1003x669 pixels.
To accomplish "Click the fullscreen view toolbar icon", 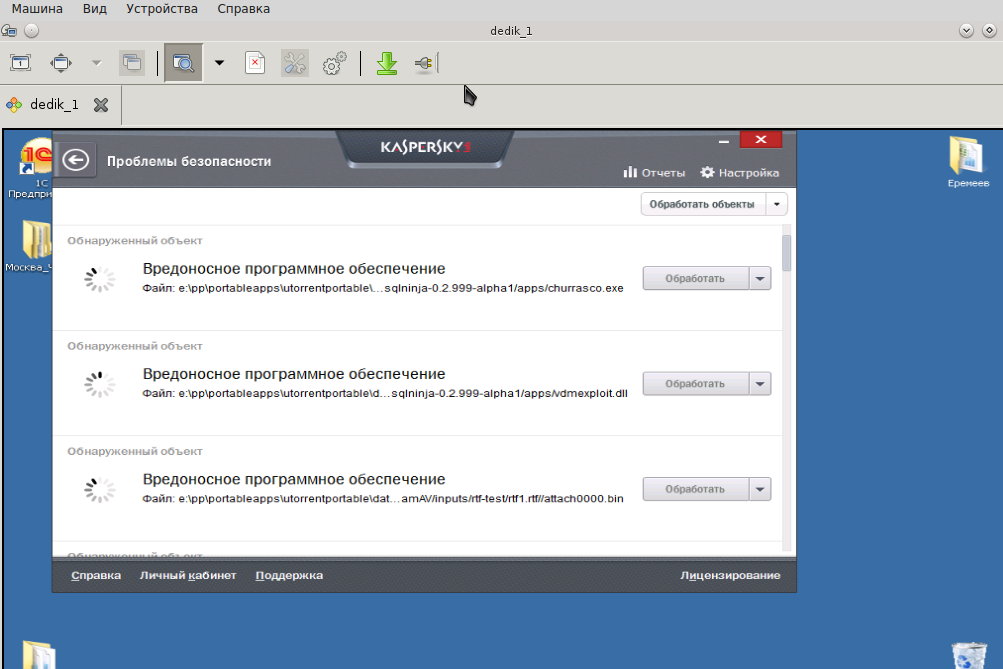I will [20, 63].
